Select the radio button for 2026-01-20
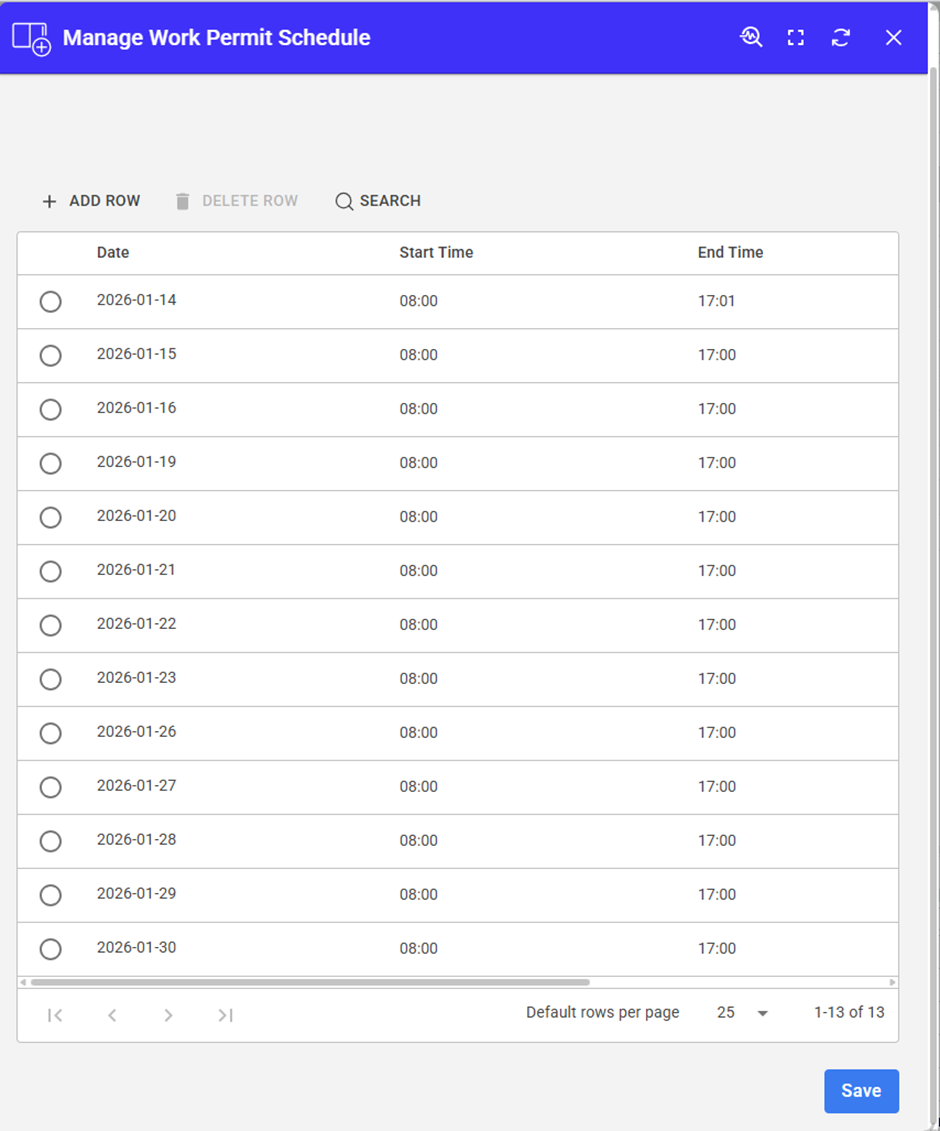Screen dimensions: 940x1131 pyautogui.click(x=50, y=517)
